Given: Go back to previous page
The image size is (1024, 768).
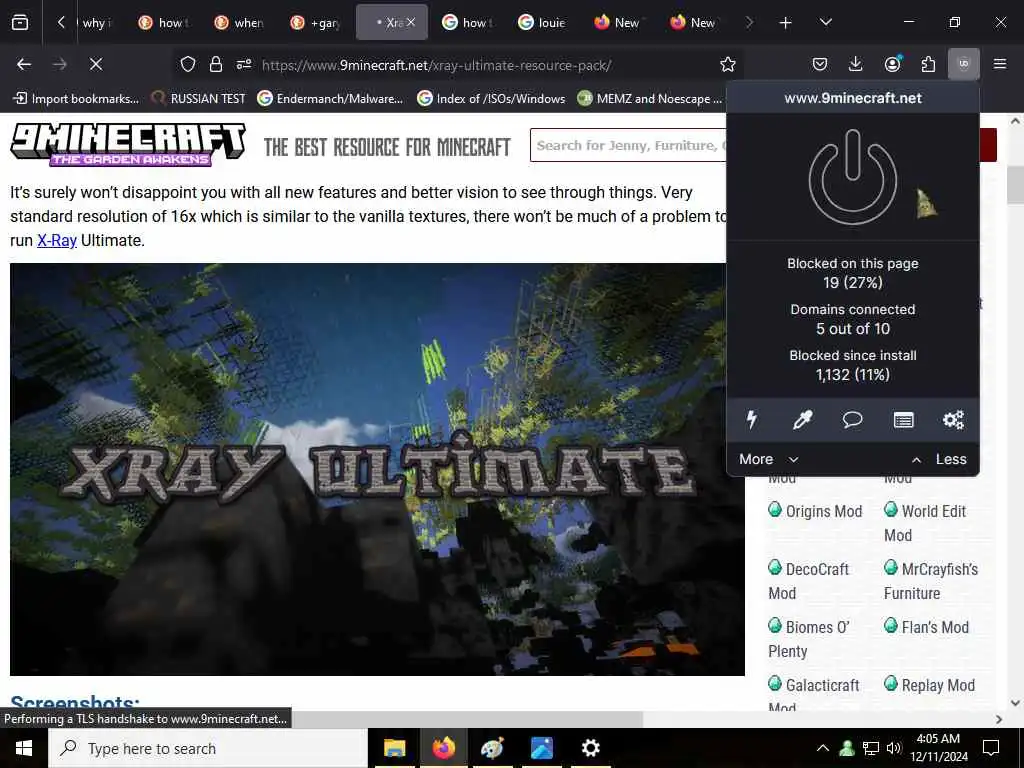Looking at the screenshot, I should click(24, 64).
